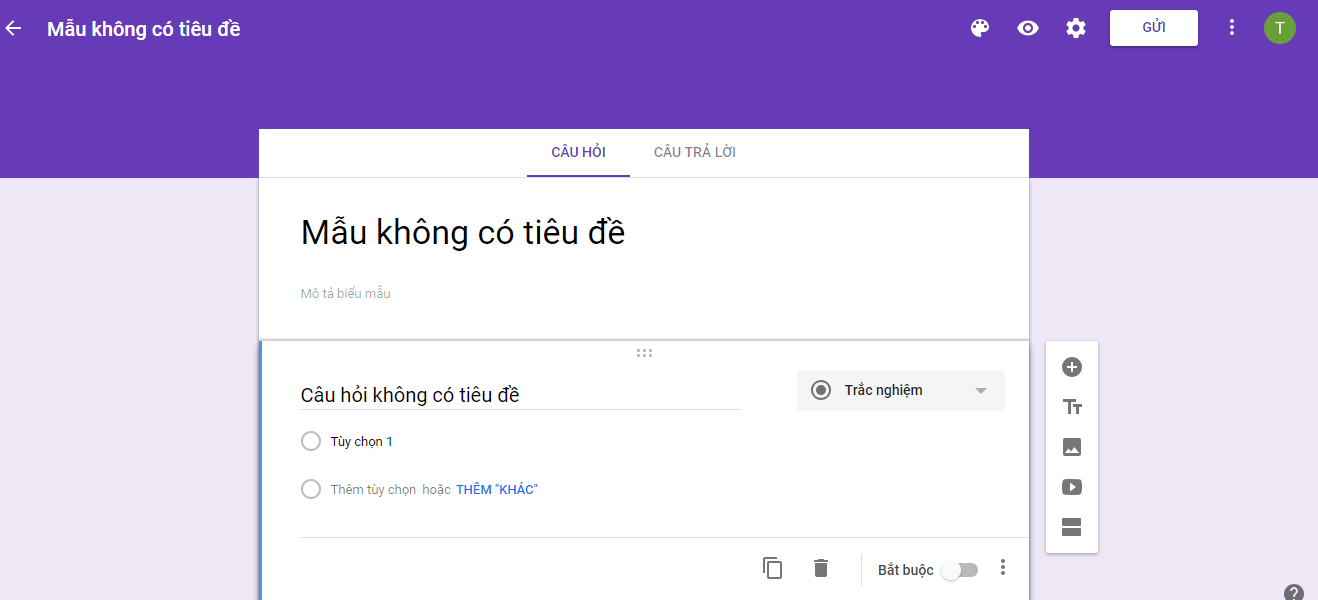Duplicate the current question
Screen dimensions: 1318x600
pos(772,568)
